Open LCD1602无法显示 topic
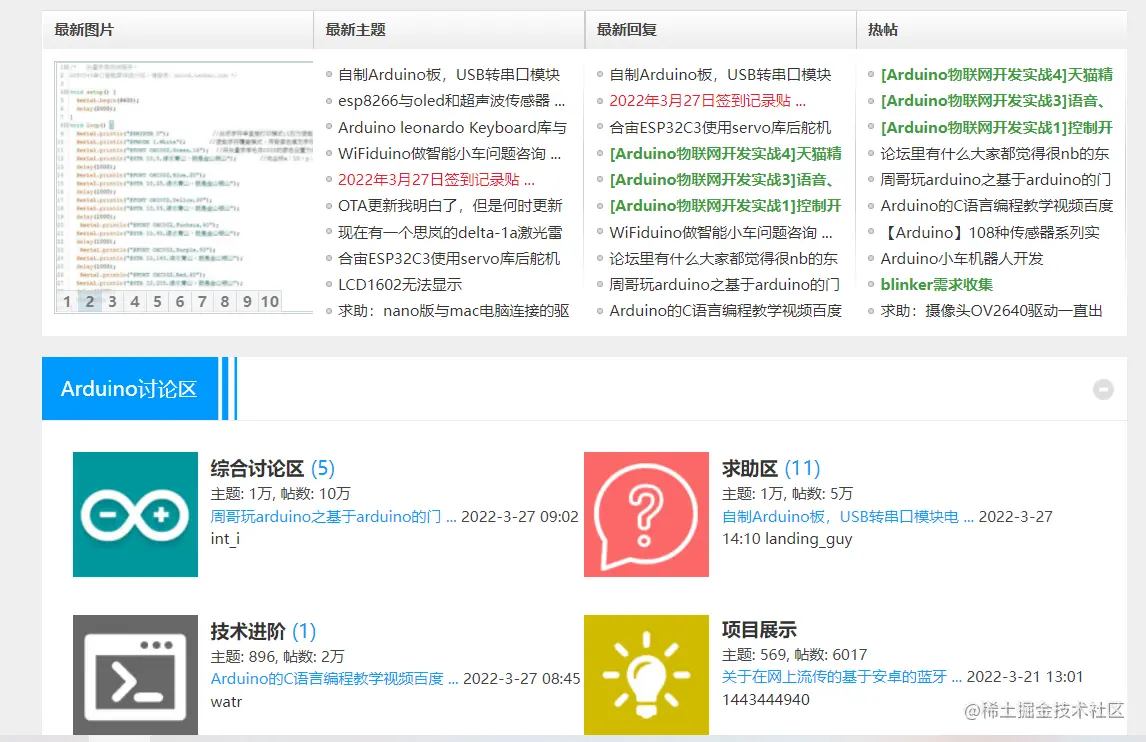 400,284
